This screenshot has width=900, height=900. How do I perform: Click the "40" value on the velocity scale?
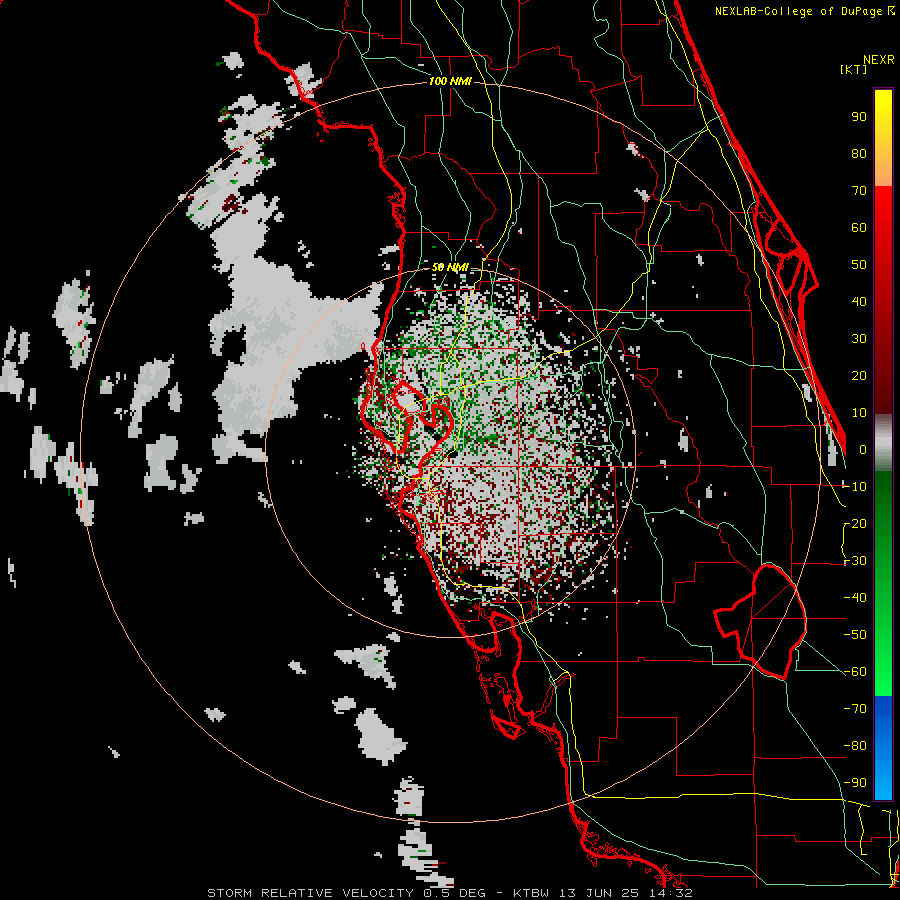click(859, 302)
